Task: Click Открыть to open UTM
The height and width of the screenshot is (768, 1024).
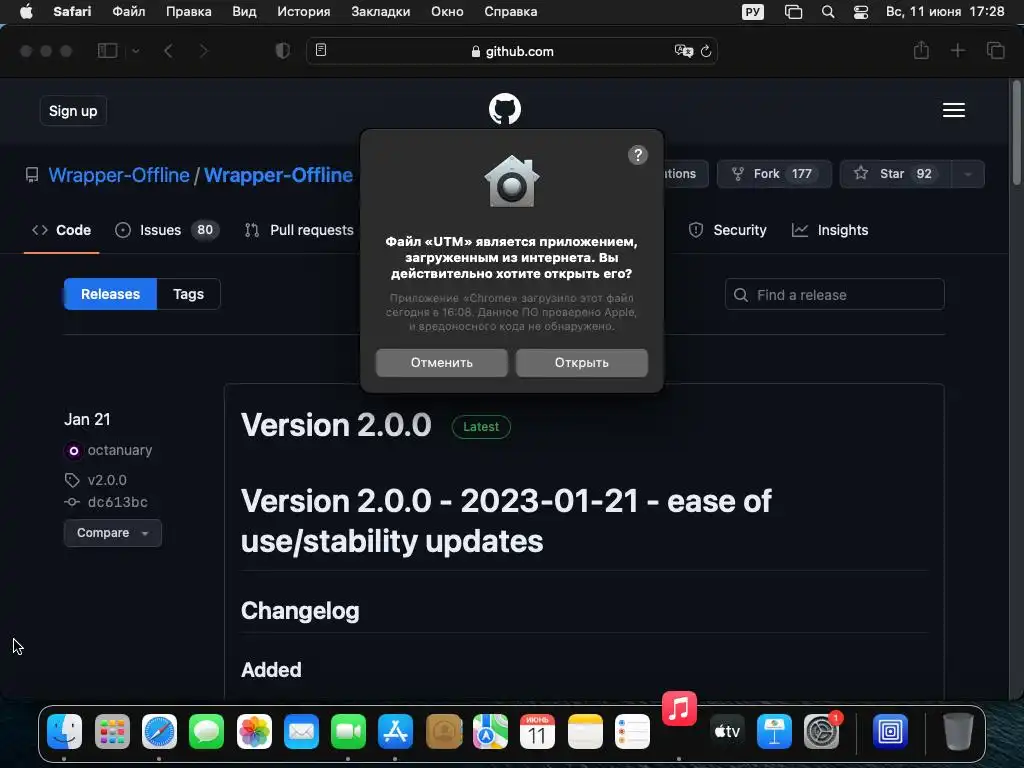Action: (x=582, y=362)
